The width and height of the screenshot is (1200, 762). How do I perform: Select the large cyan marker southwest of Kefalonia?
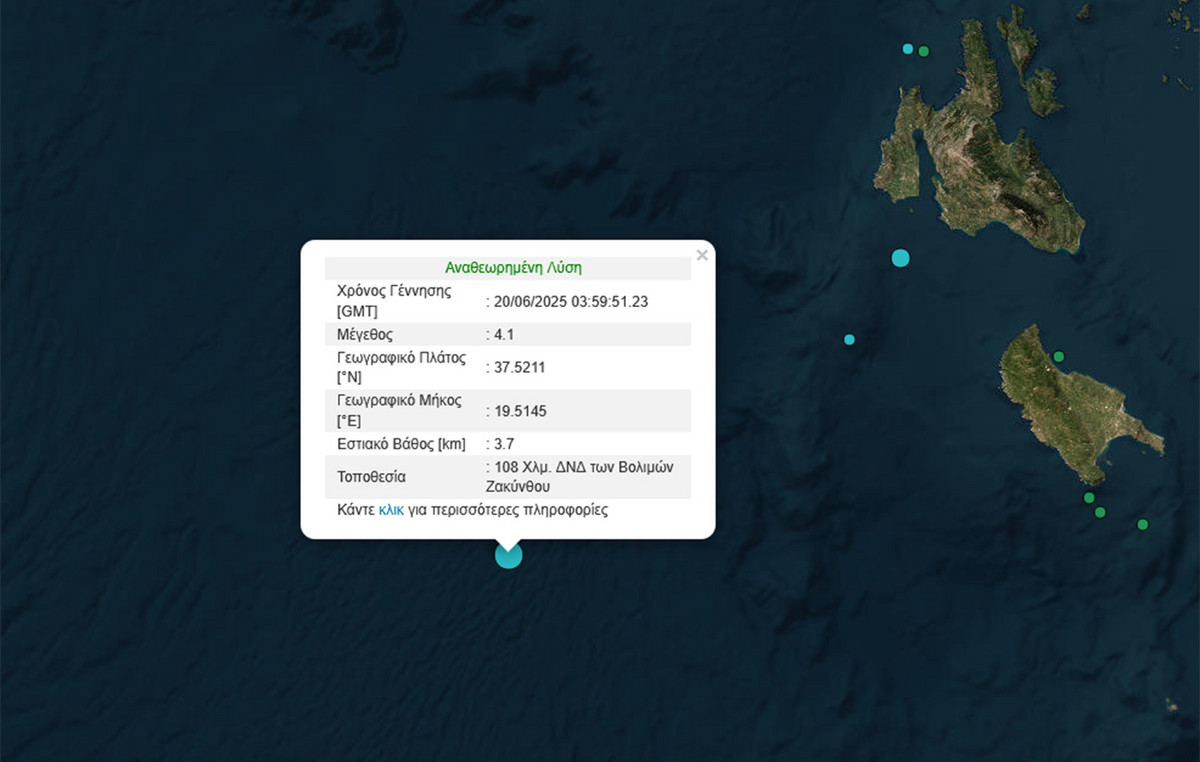(x=900, y=258)
